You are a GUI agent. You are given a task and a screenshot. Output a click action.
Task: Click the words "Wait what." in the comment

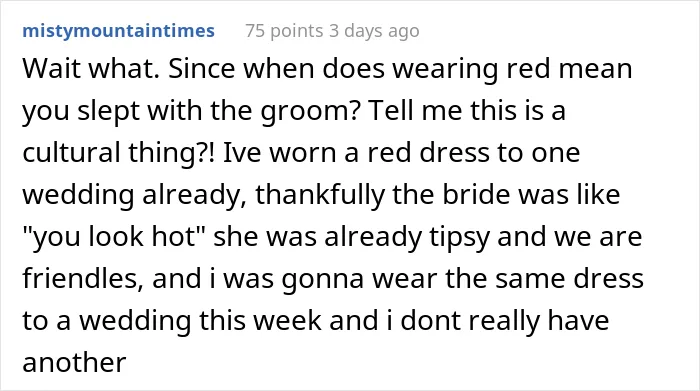point(91,69)
